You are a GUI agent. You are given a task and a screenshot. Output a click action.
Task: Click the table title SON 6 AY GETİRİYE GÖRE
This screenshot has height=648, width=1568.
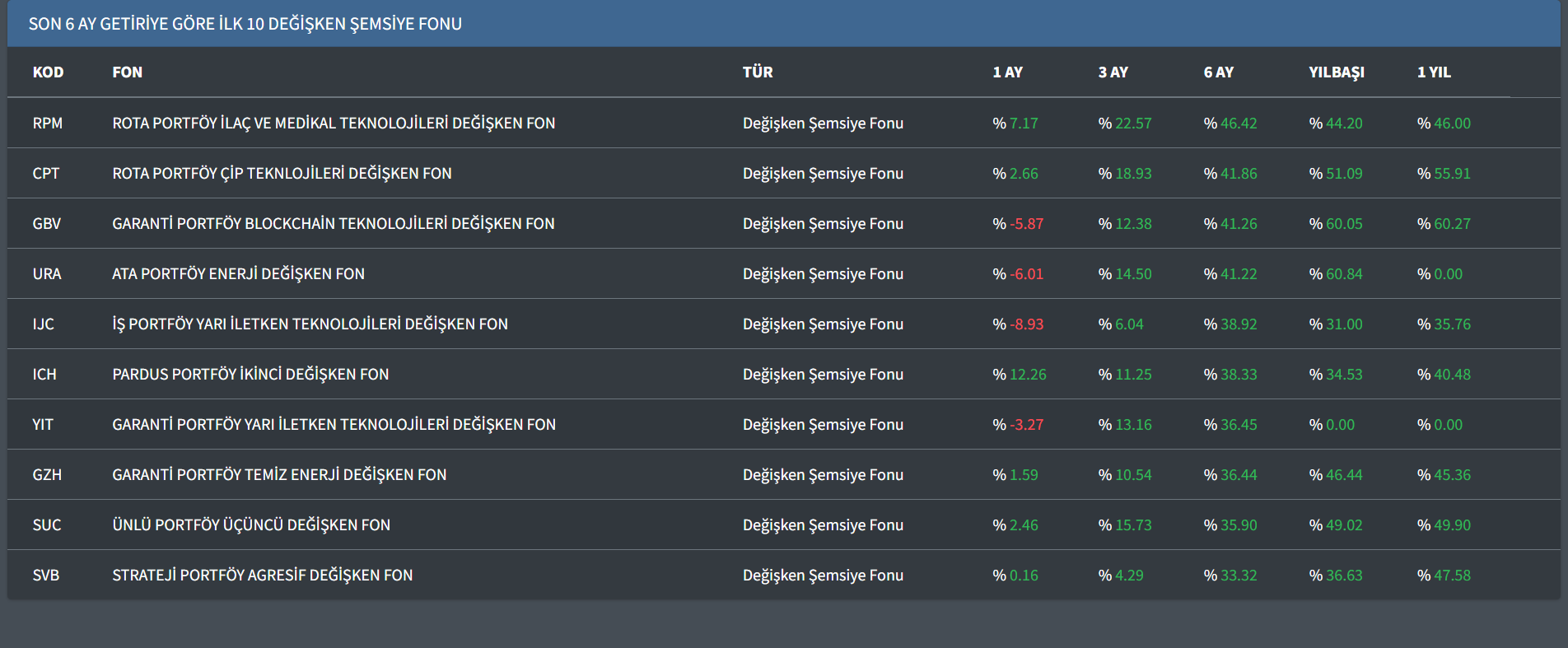click(x=245, y=24)
